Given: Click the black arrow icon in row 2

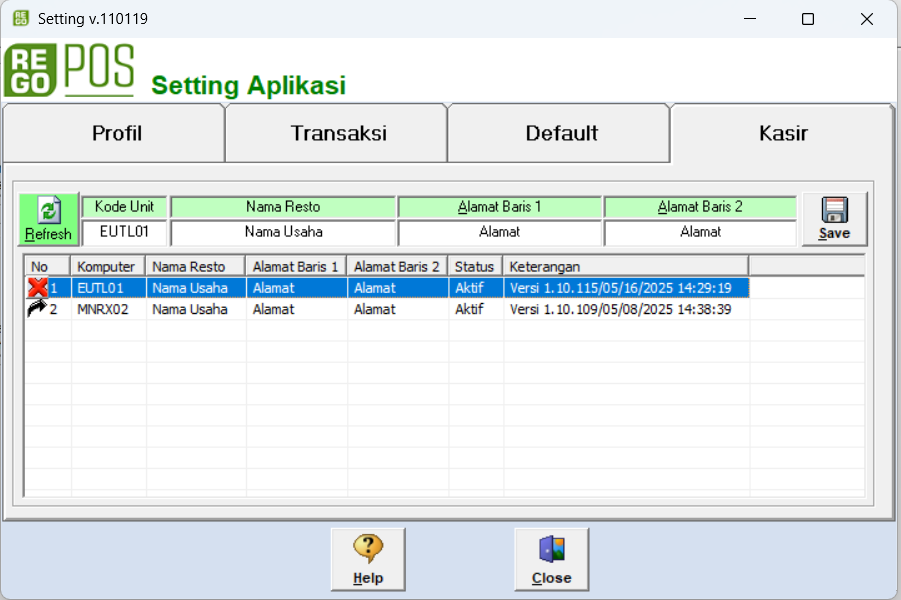Looking at the screenshot, I should coord(37,309).
